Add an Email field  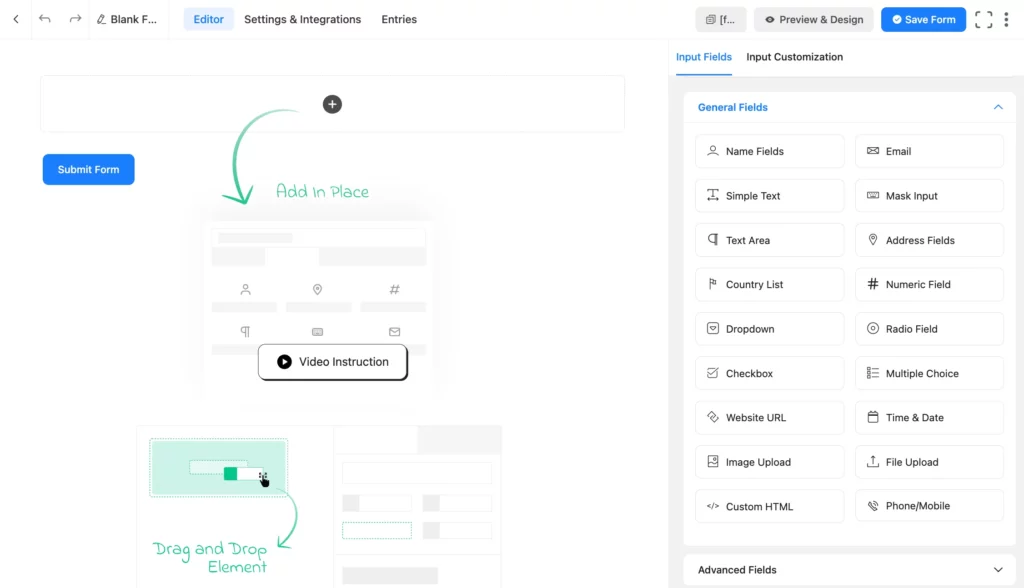click(x=929, y=151)
